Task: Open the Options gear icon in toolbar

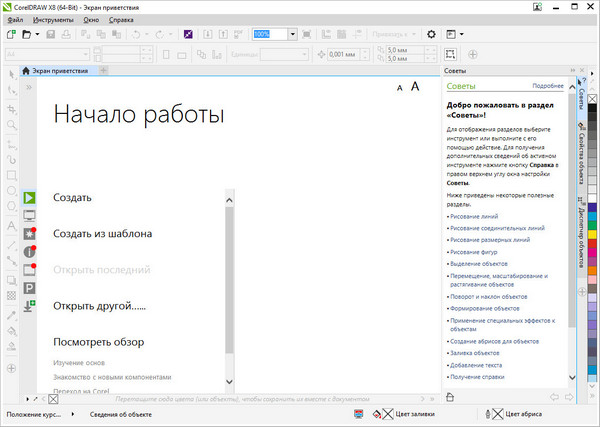Action: point(431,33)
